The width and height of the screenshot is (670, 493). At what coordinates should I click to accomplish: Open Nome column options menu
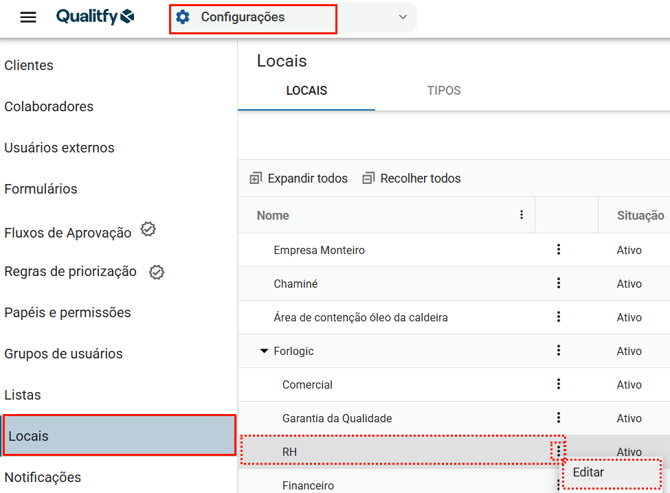pos(521,215)
